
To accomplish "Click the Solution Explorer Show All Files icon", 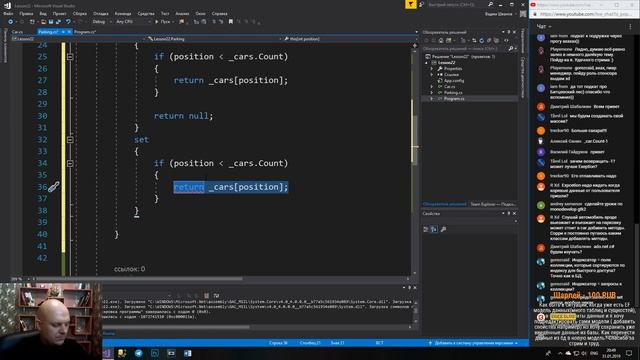I will pos(496,40).
